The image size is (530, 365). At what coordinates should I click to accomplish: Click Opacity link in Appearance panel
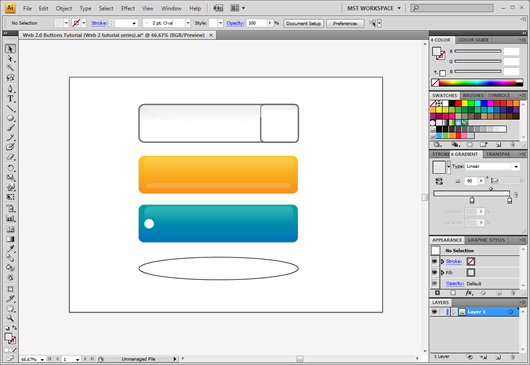pyautogui.click(x=455, y=283)
